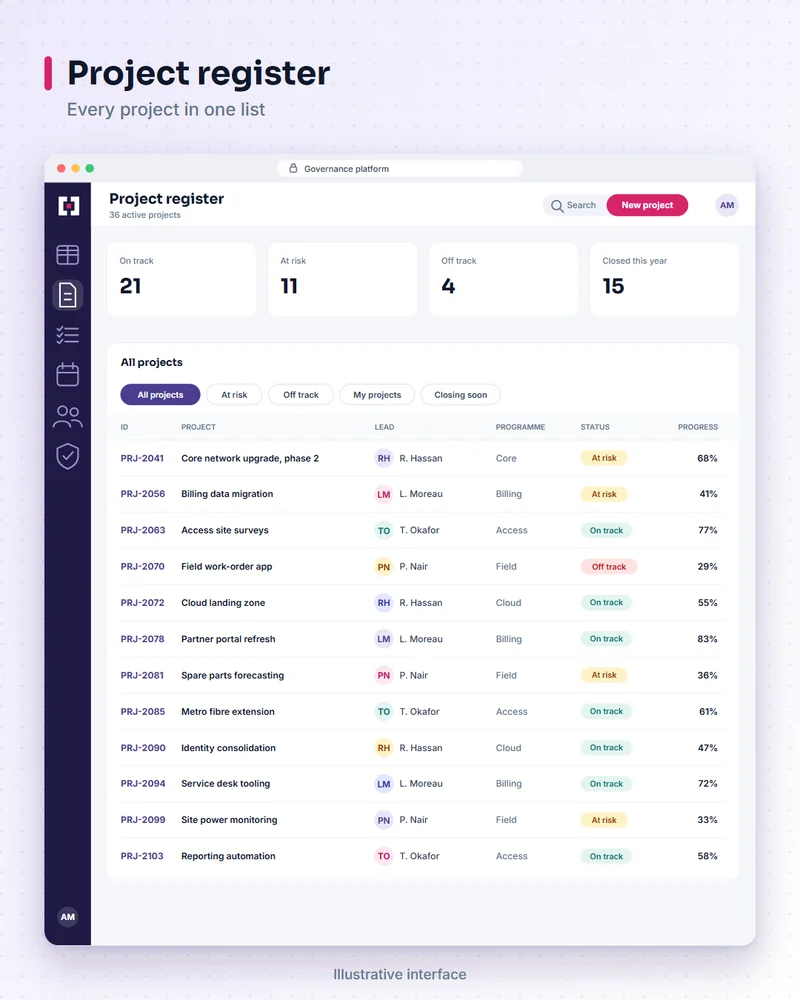Open the table dashboard sidebar icon
Image resolution: width=800 pixels, height=1000 pixels.
(x=68, y=255)
